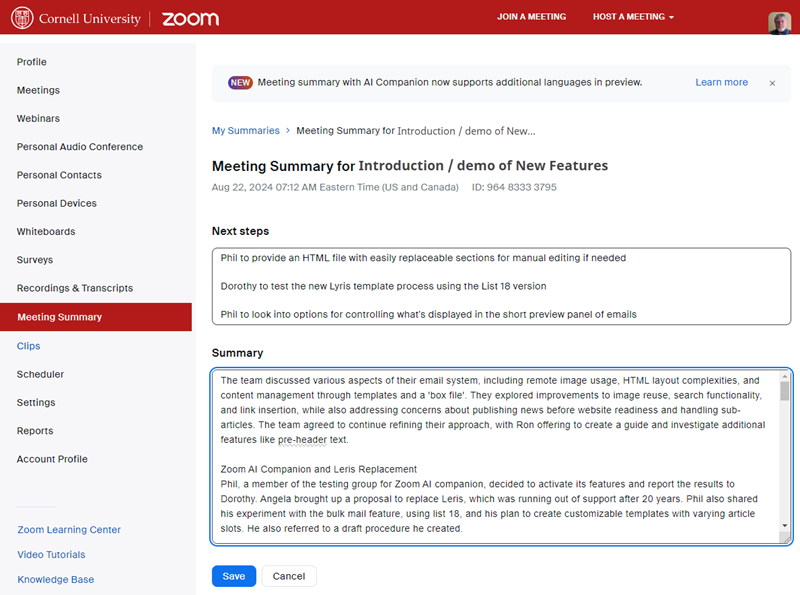This screenshot has width=800, height=595.
Task: Click the Summary scrollbar down arrow
Action: 785,526
